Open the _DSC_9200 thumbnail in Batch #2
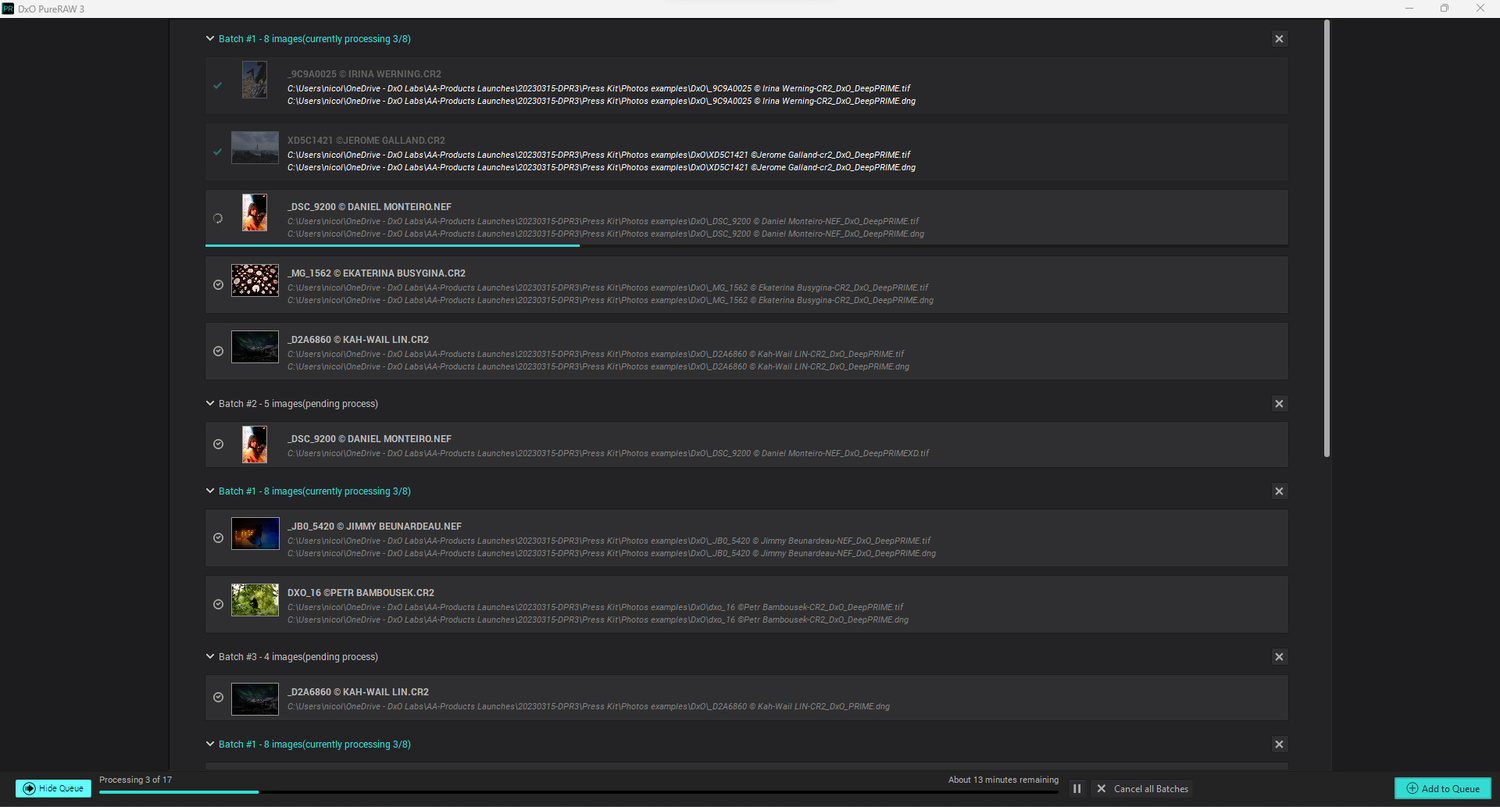This screenshot has height=807, width=1500. click(x=254, y=444)
